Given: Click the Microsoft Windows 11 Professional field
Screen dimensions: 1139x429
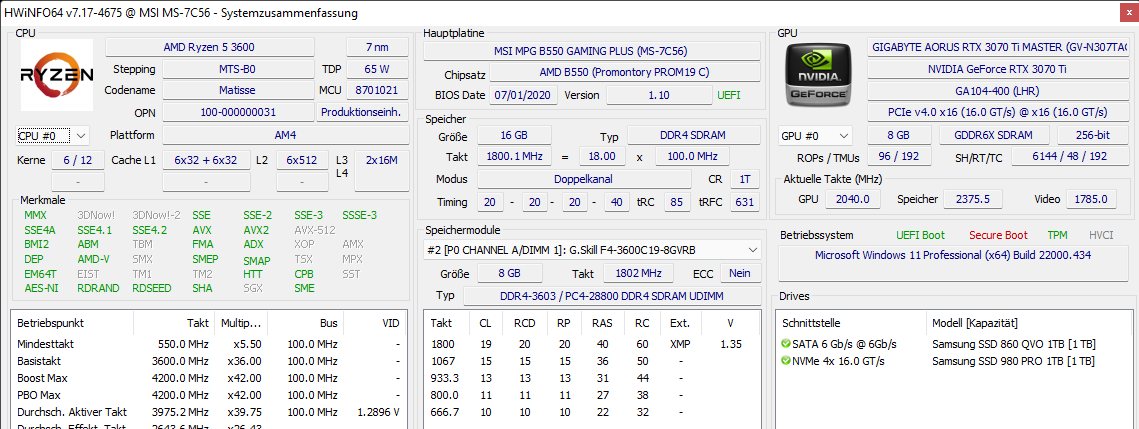Looking at the screenshot, I should click(x=952, y=263).
